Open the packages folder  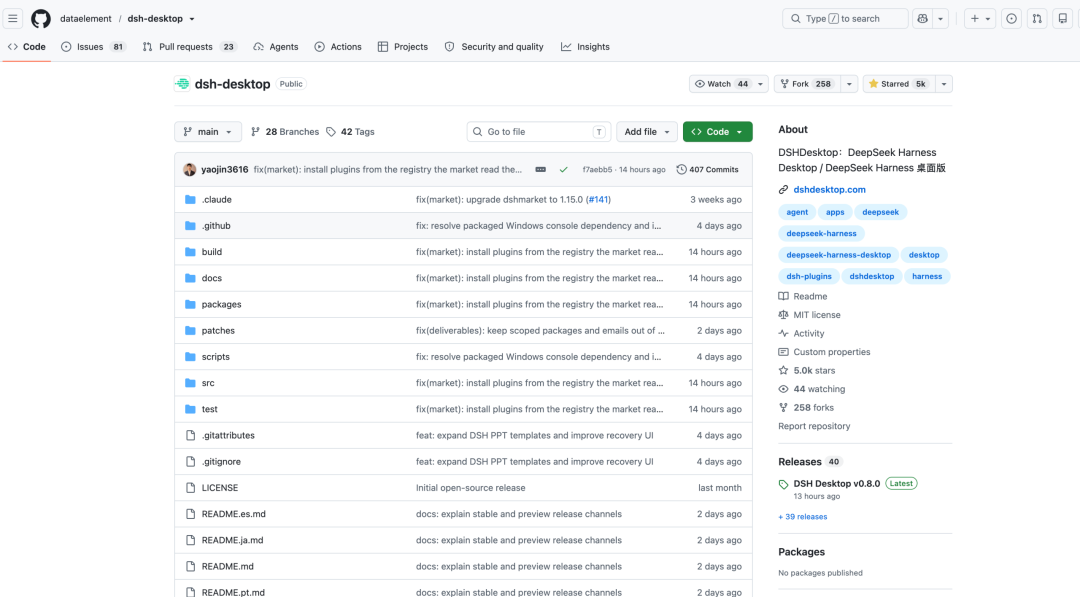tap(221, 304)
